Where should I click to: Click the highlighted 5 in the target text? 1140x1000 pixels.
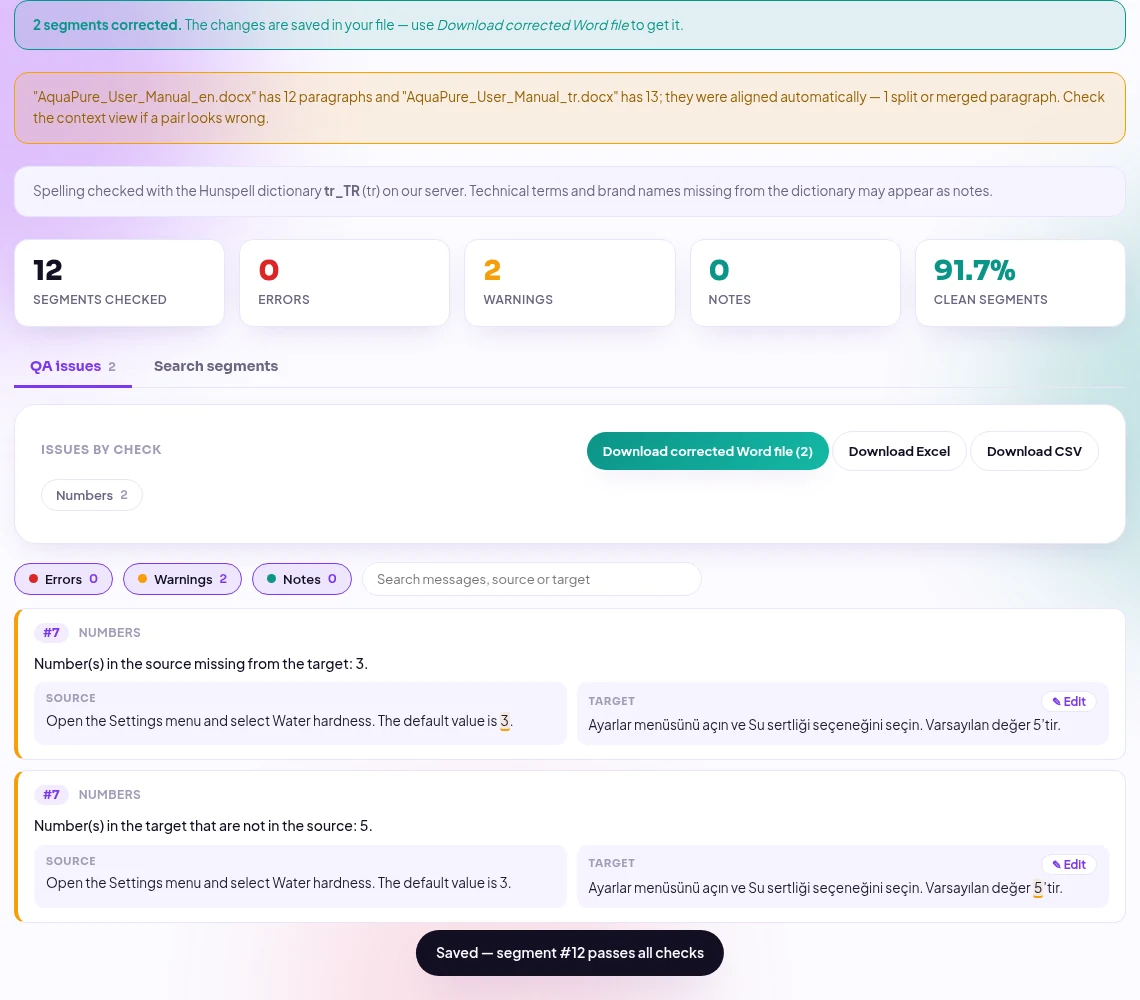1038,888
